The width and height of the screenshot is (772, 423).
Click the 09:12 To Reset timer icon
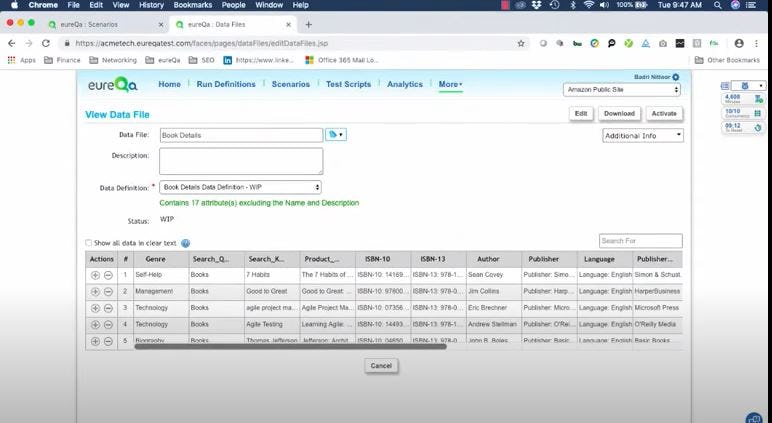[x=758, y=128]
